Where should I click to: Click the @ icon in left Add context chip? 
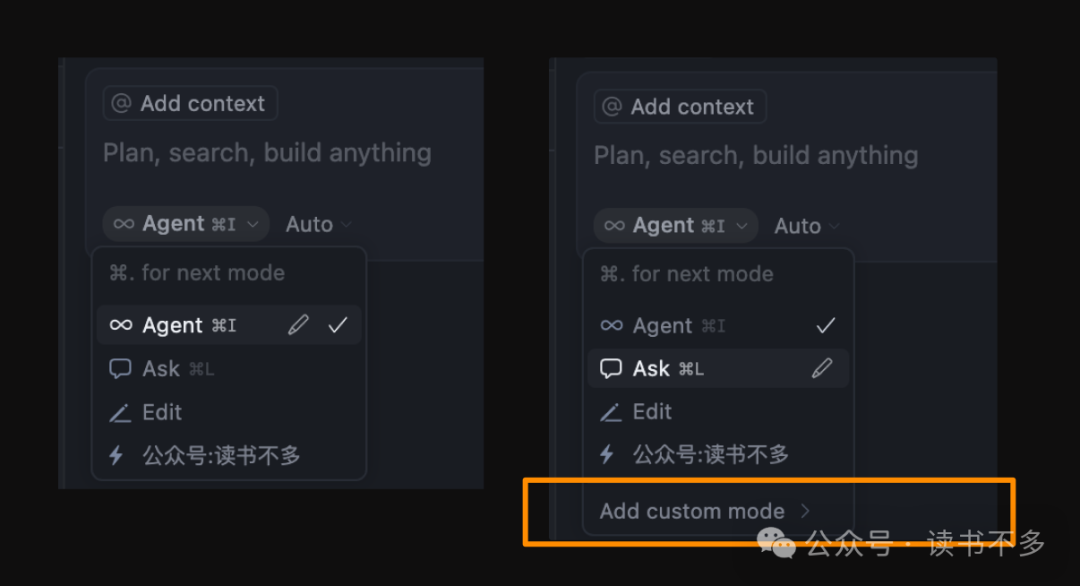point(122,104)
